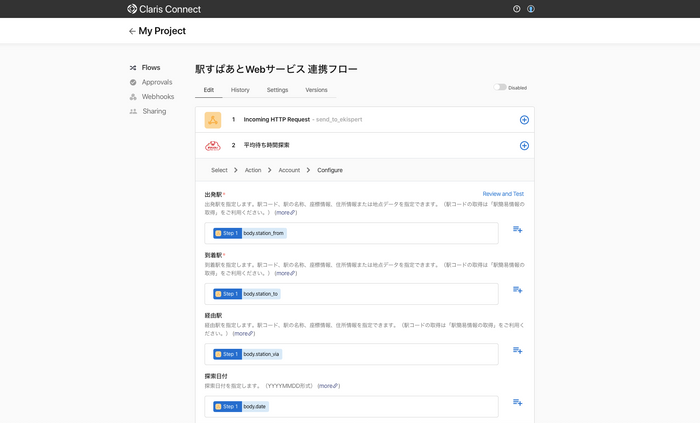The height and width of the screenshot is (423, 700).
Task: Click the Claris Connect logo
Action: 163,9
